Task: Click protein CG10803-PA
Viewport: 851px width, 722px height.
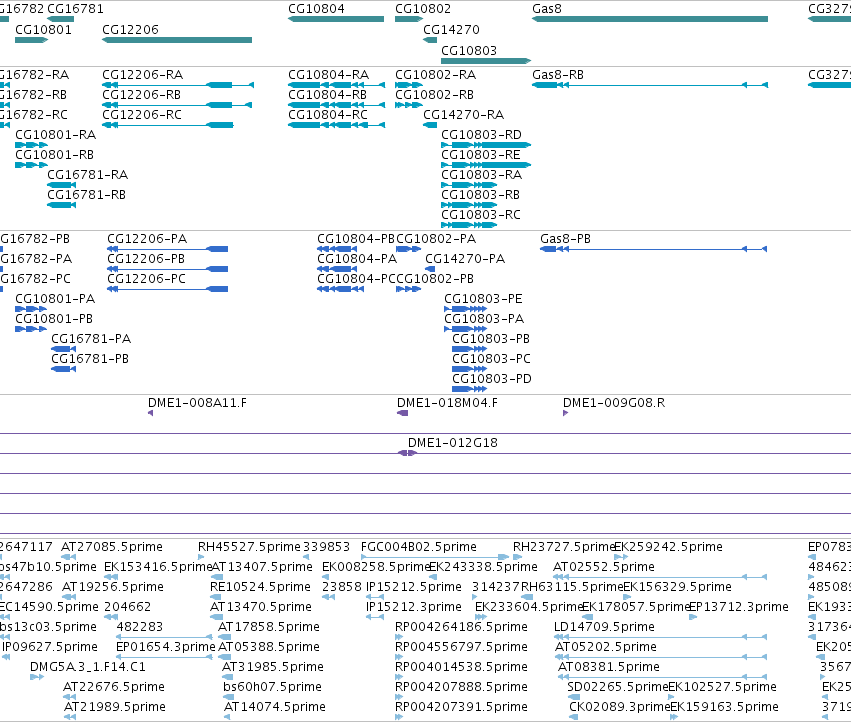Action: [465, 330]
